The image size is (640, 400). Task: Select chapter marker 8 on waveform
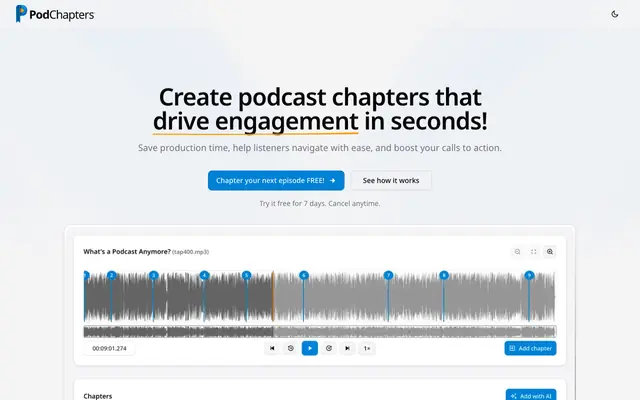[x=444, y=276]
